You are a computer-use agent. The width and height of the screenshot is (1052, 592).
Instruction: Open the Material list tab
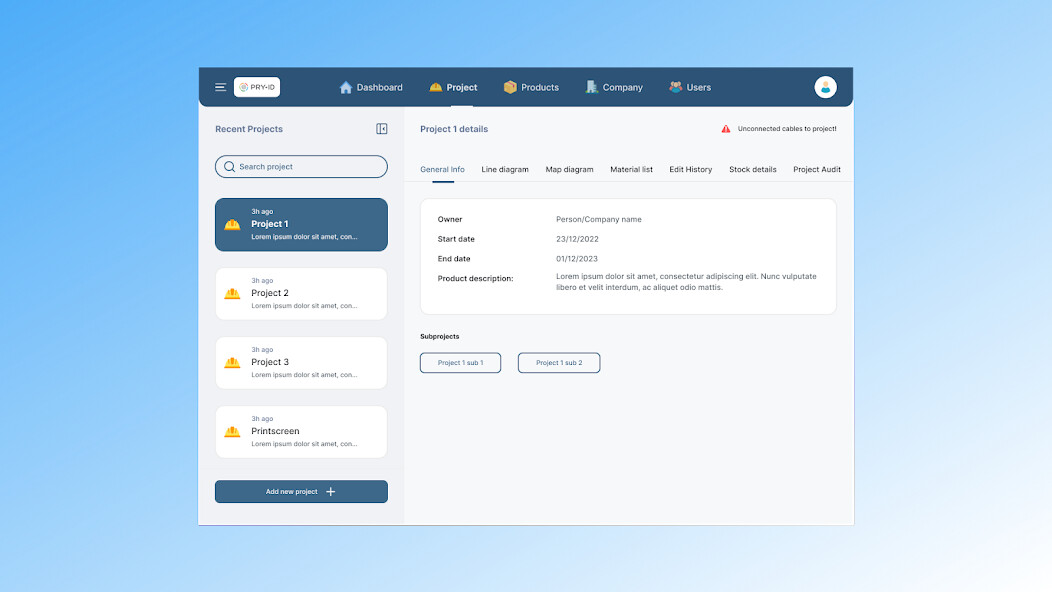pyautogui.click(x=631, y=170)
